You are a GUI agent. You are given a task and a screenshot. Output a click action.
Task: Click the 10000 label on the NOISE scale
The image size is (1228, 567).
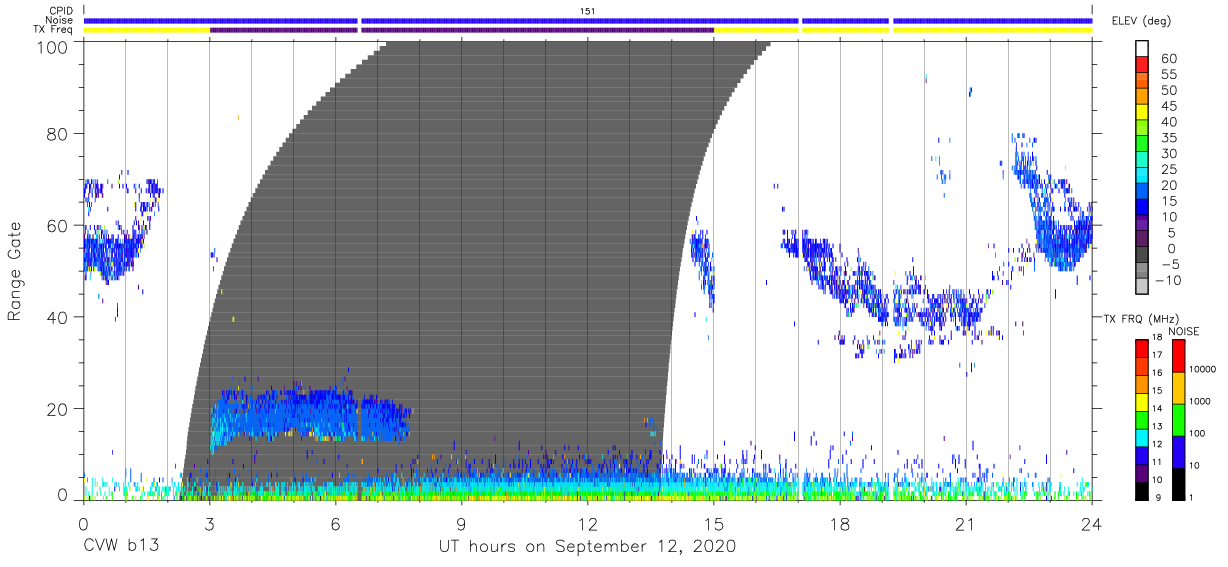tap(1202, 369)
